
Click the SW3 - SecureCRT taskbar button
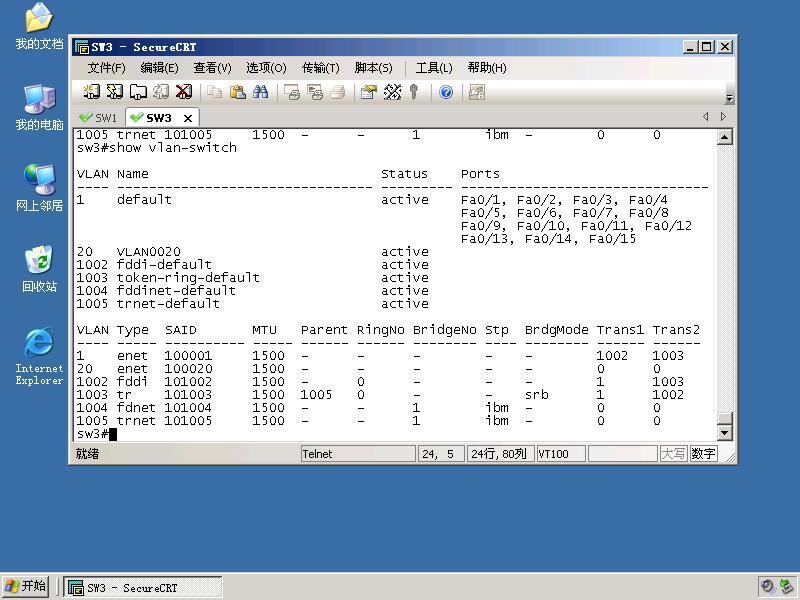click(x=143, y=588)
